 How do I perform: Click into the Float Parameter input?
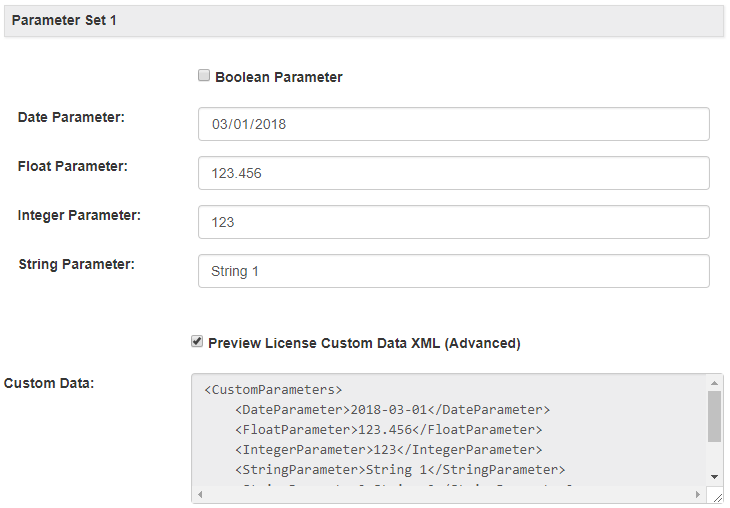(453, 173)
